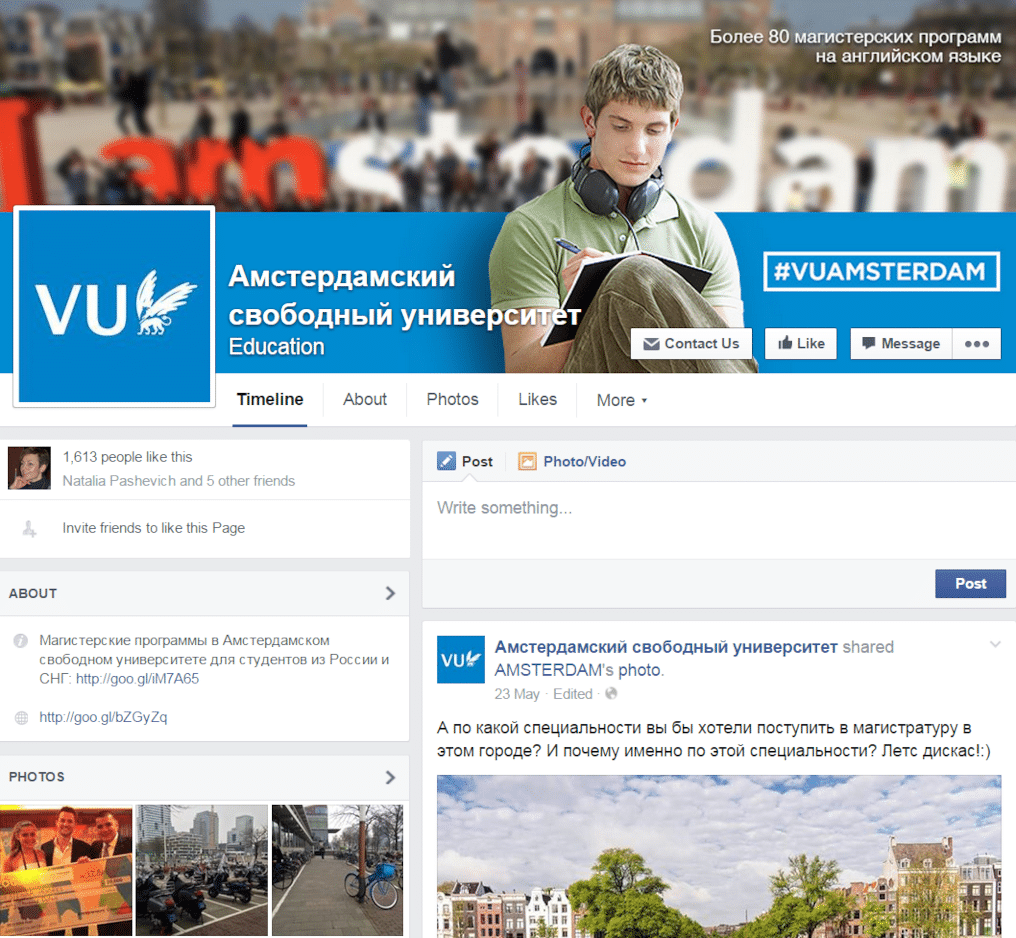
Task: Click Natalia Pashevich's profile thumbnail
Action: click(29, 468)
